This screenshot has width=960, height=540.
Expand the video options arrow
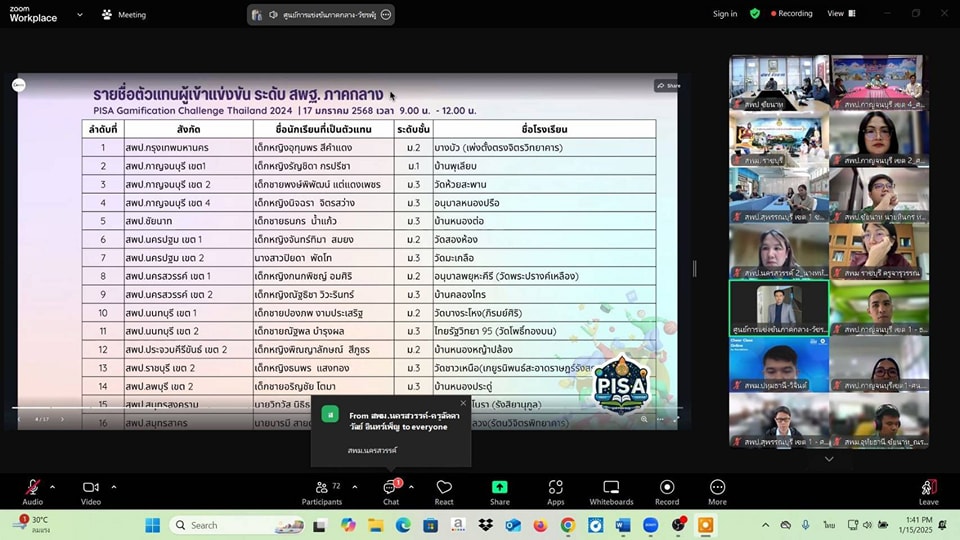(x=114, y=487)
